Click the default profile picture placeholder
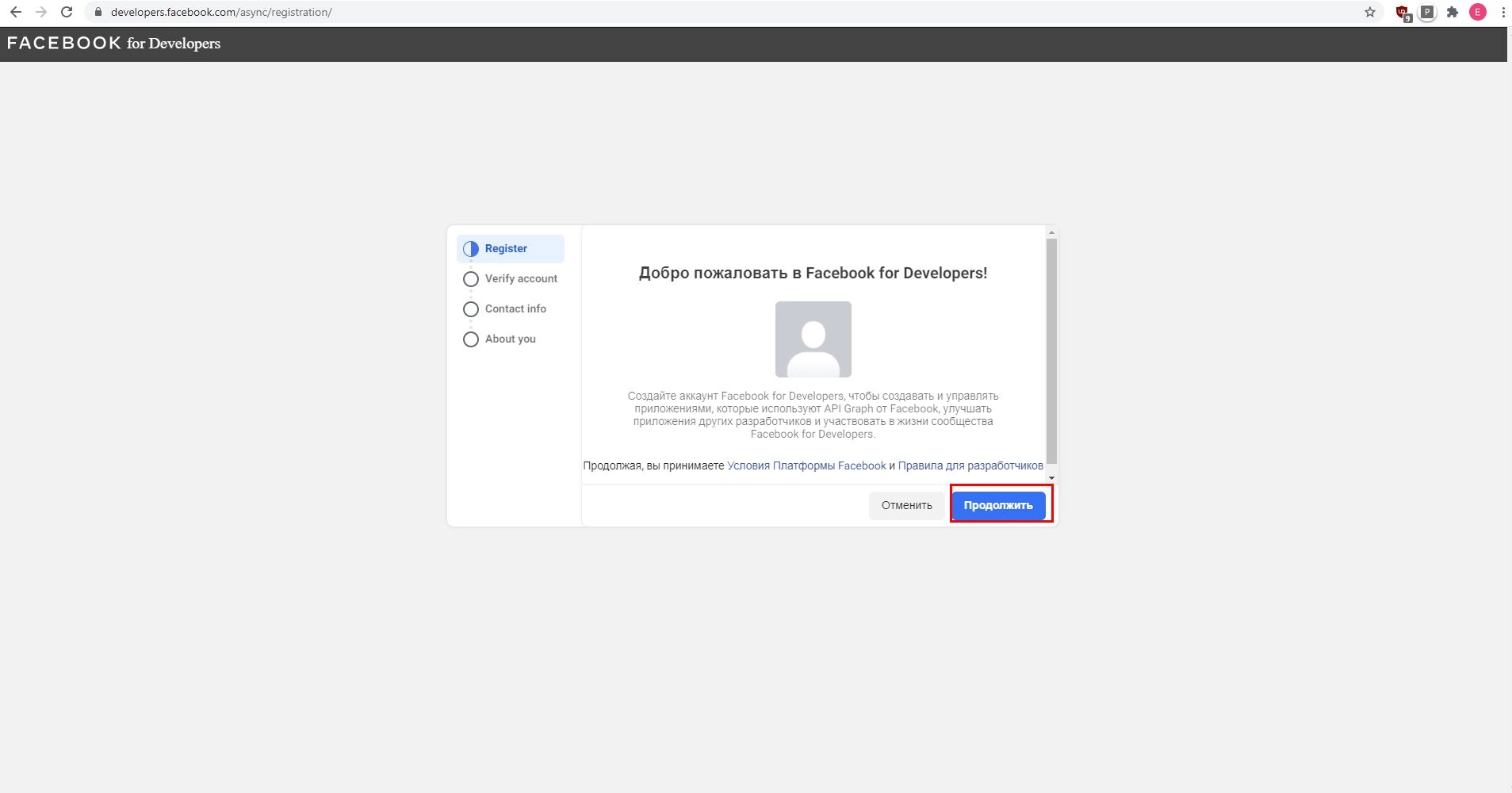 [813, 339]
